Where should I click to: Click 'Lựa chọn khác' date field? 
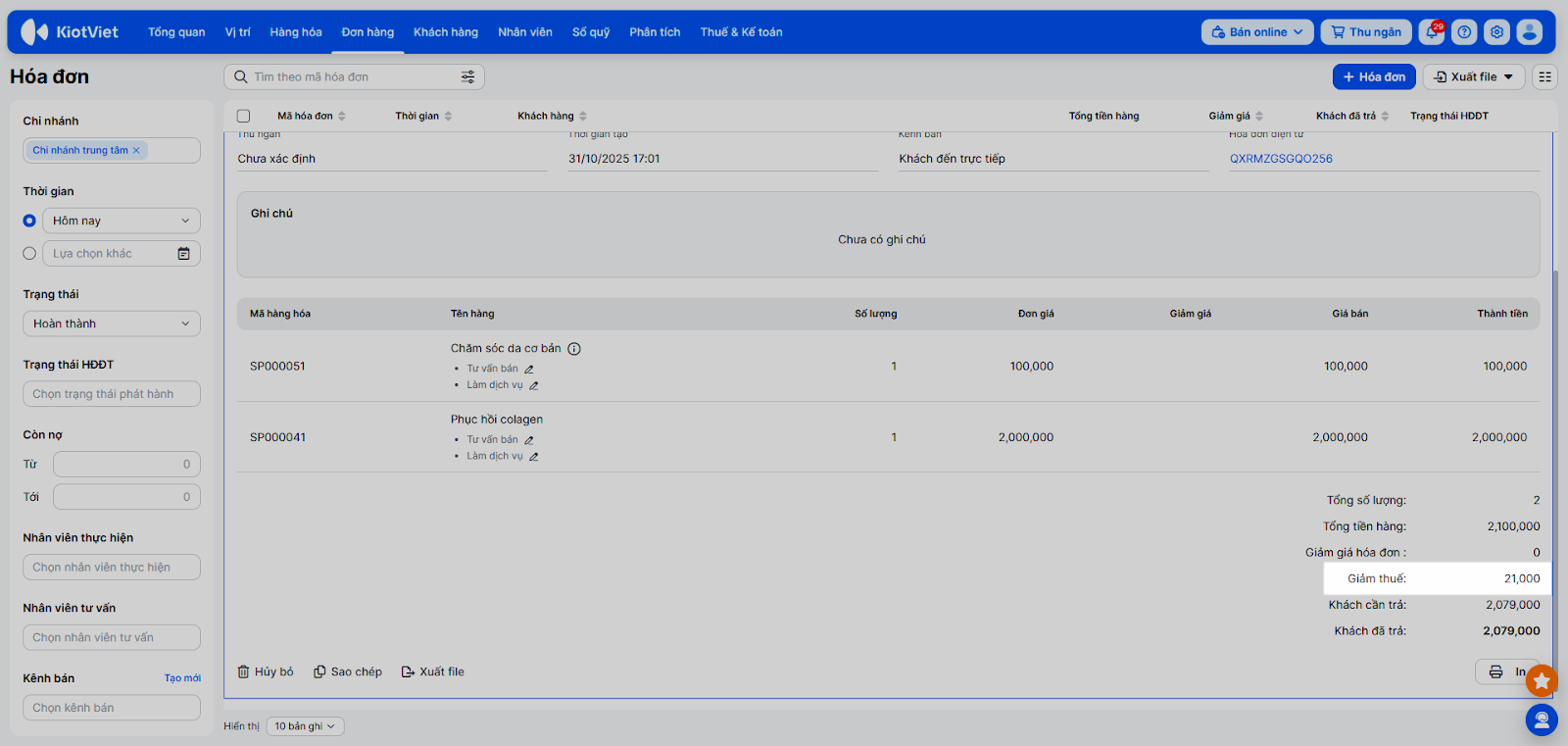122,254
